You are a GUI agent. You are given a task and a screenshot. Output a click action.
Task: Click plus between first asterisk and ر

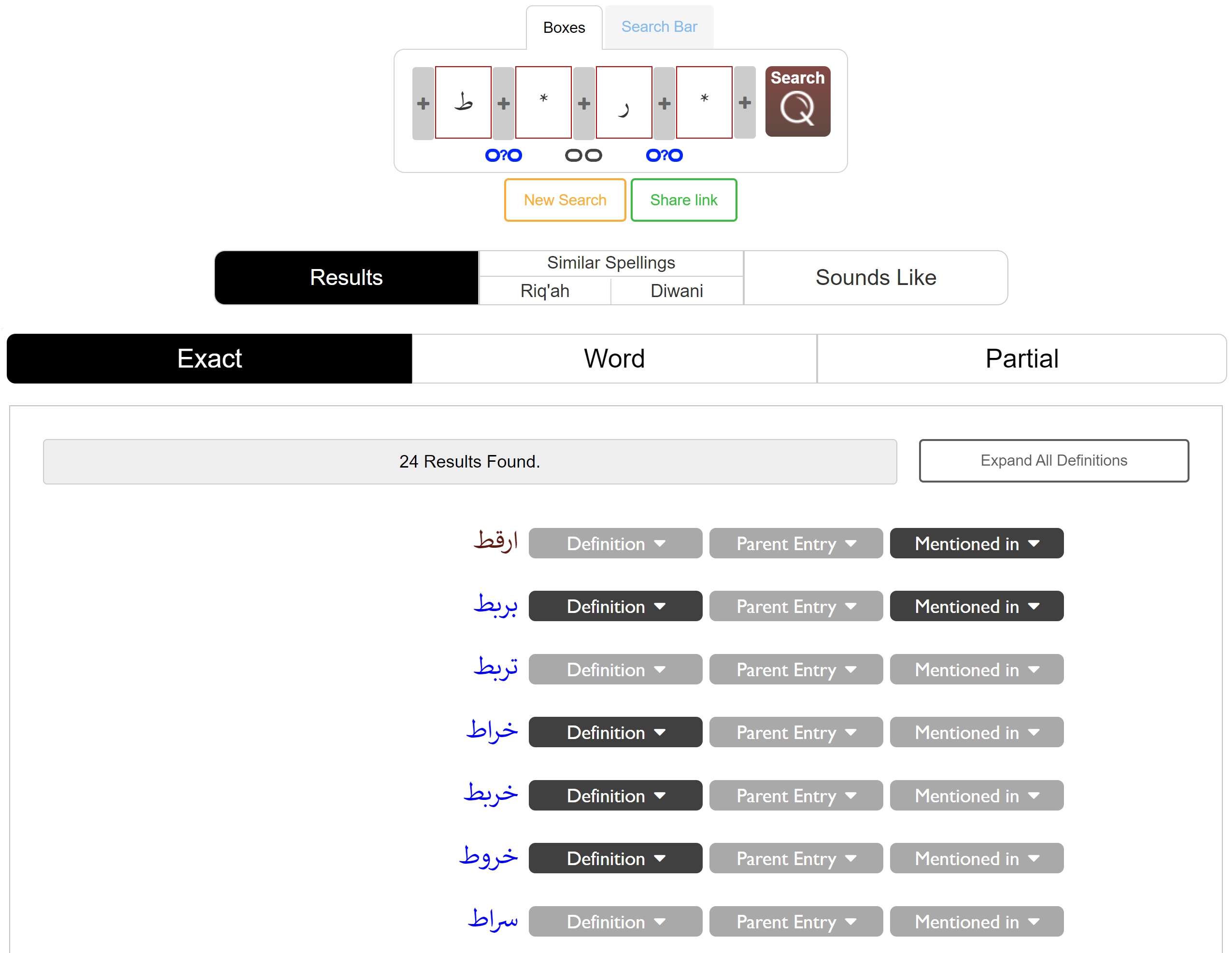(584, 103)
